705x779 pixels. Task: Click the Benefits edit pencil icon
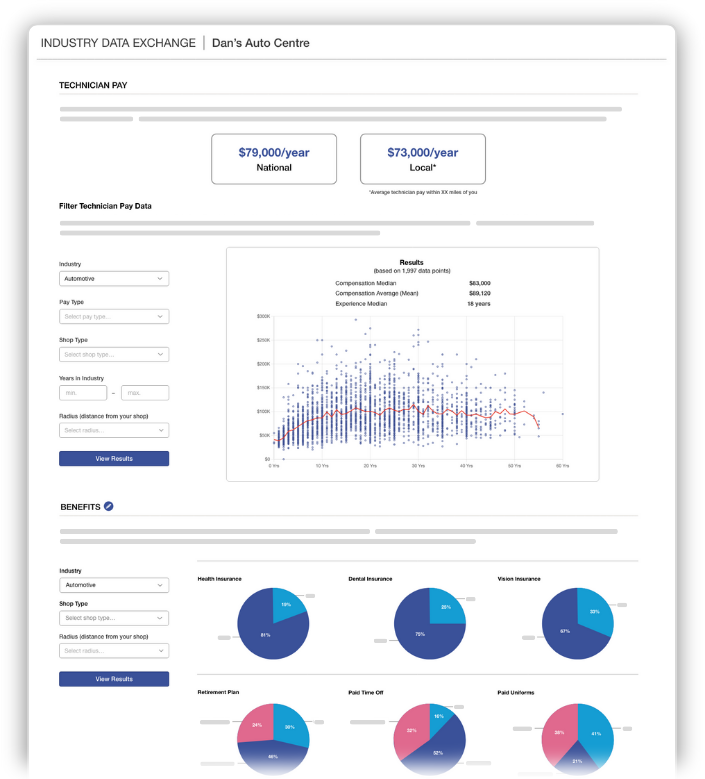108,506
